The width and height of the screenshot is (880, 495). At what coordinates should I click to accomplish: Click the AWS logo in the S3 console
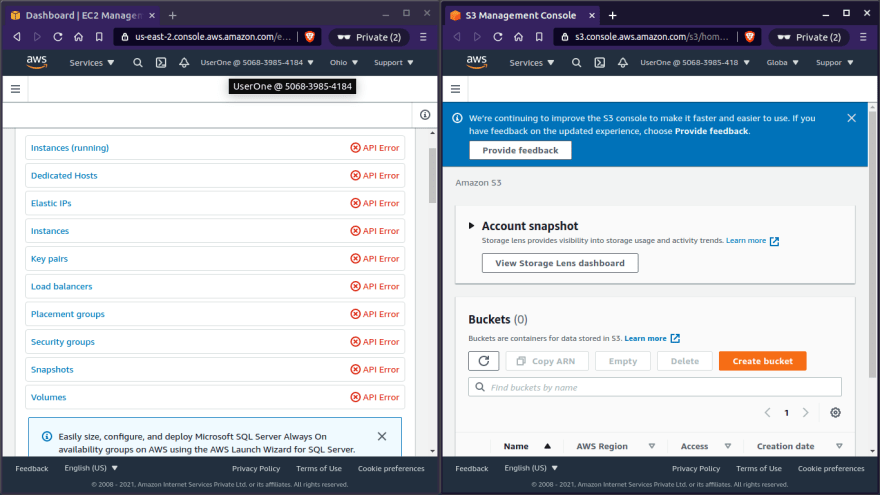tap(476, 62)
